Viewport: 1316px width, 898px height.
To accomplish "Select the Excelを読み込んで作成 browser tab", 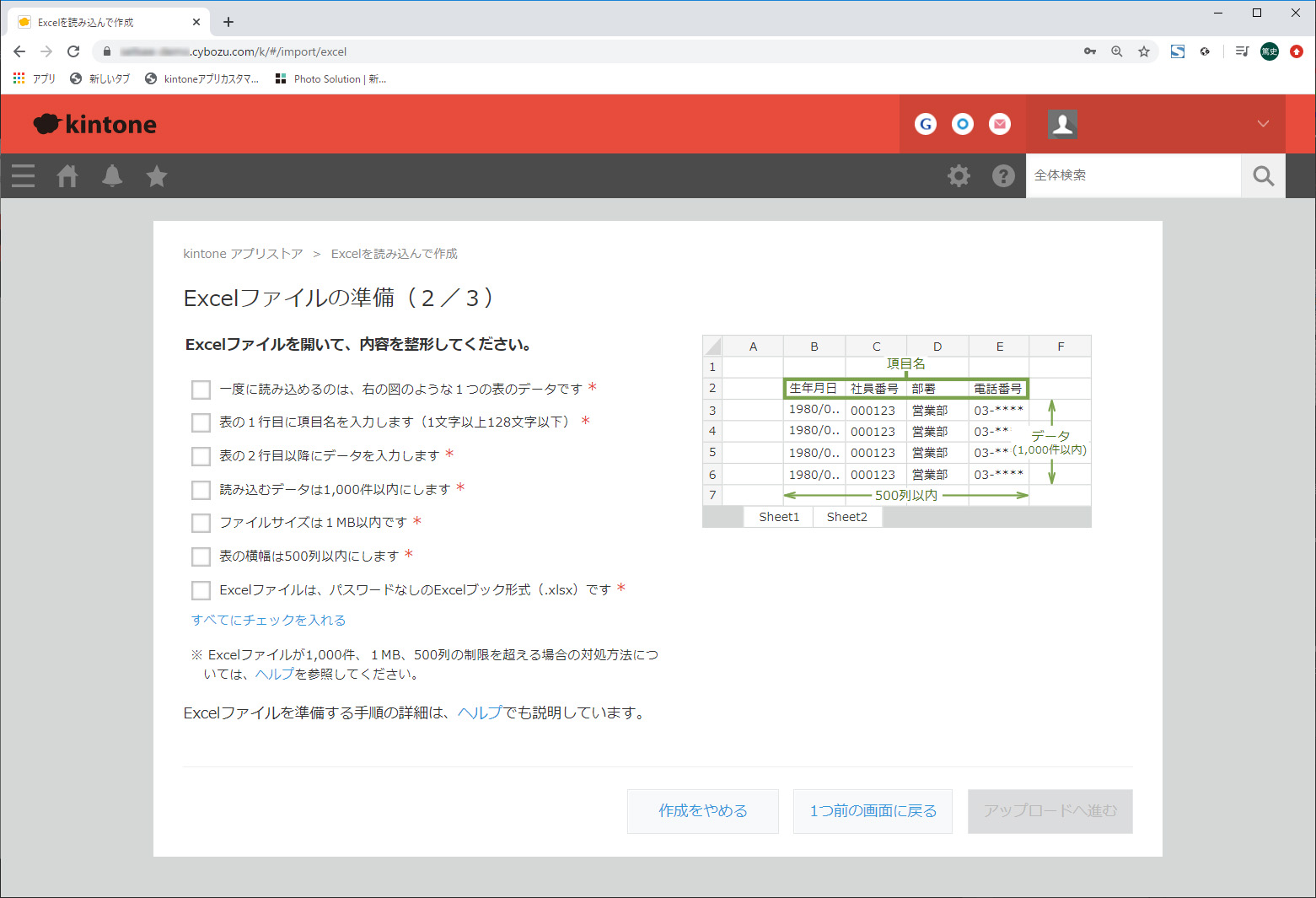I will (108, 22).
